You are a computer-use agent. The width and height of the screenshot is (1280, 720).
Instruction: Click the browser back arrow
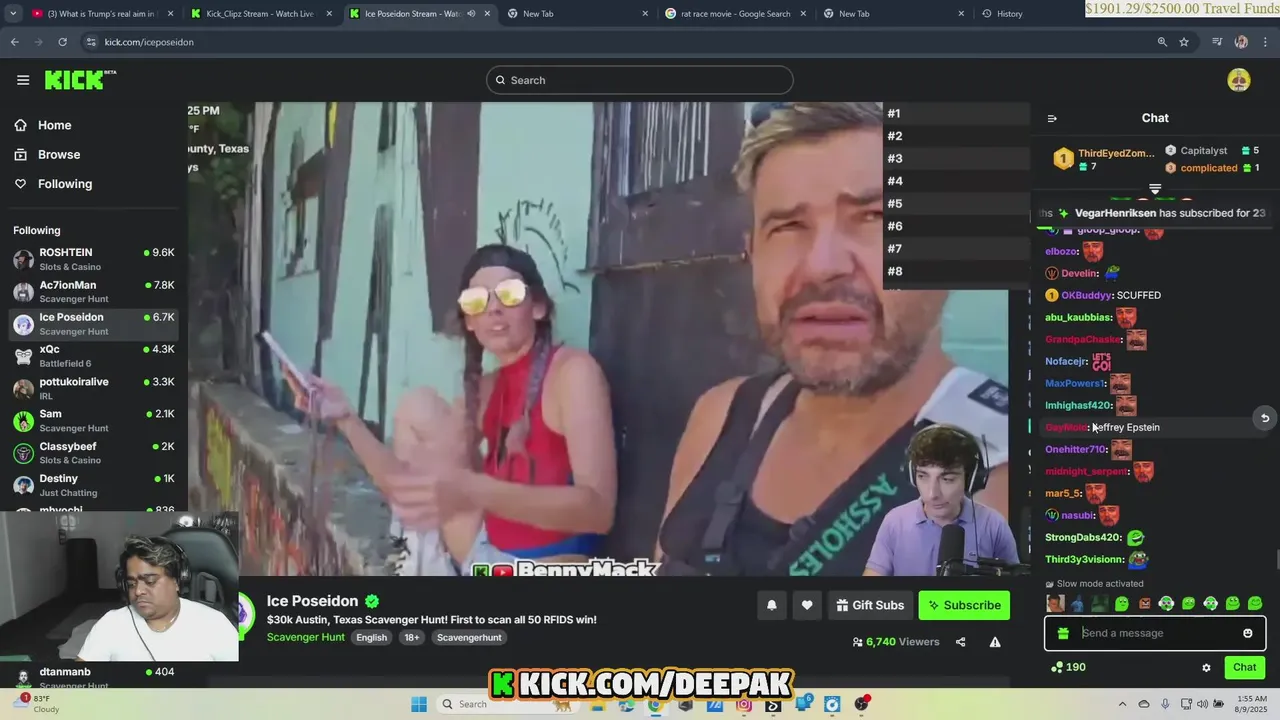click(x=14, y=42)
